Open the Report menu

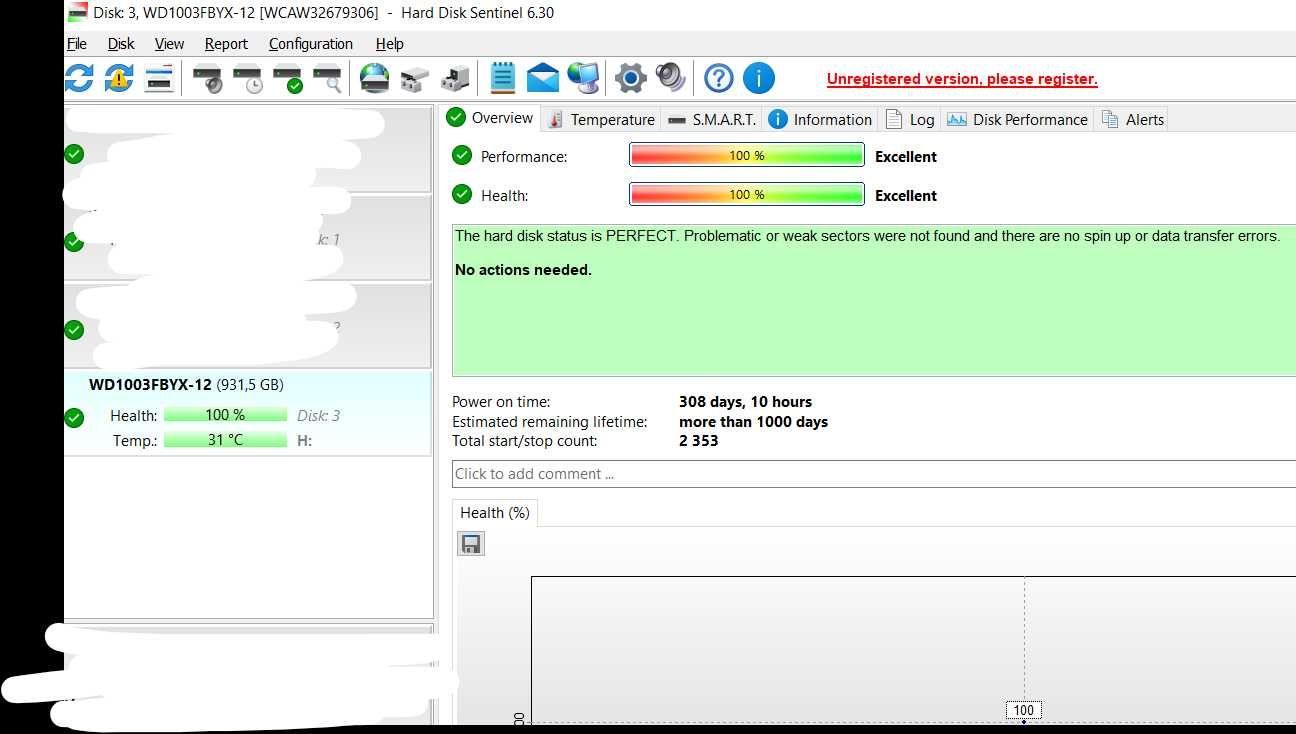tap(226, 43)
